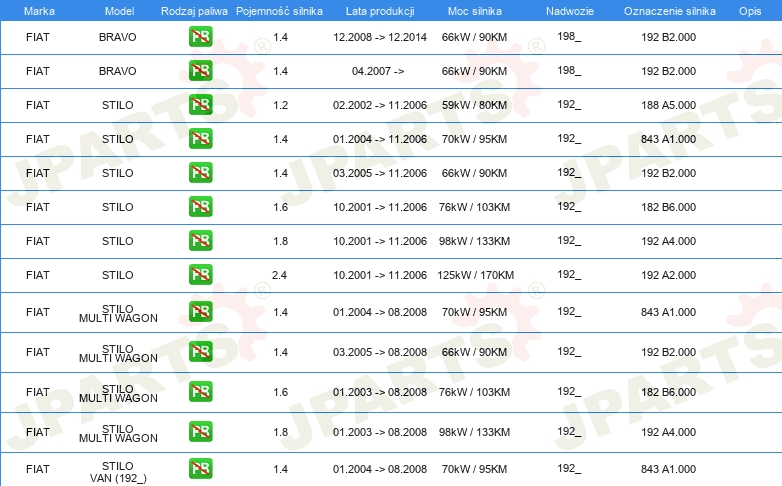Image resolution: width=782 pixels, height=486 pixels.
Task: Click the fuel icon for the Stilo 1.2
Action: (200, 104)
